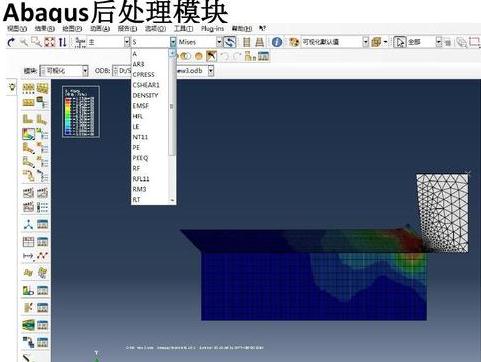Image resolution: width=481 pixels, height=362 pixels.
Task: Open the 选项(O) menu
Action: [x=155, y=29]
